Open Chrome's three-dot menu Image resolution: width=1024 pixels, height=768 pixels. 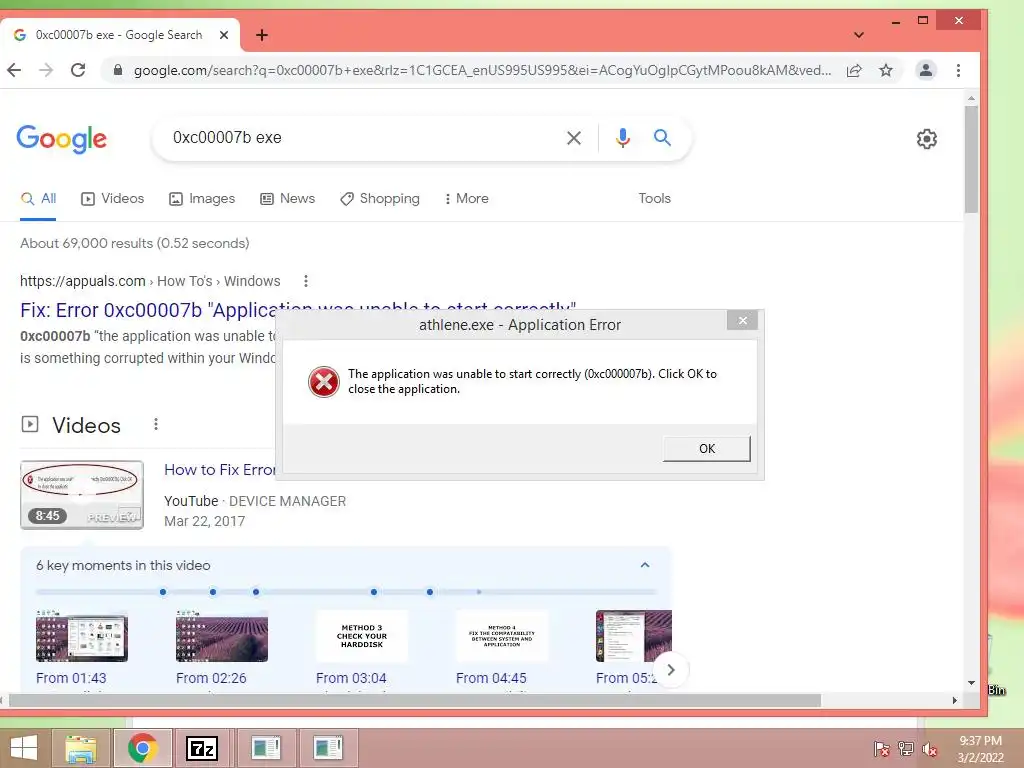(958, 70)
